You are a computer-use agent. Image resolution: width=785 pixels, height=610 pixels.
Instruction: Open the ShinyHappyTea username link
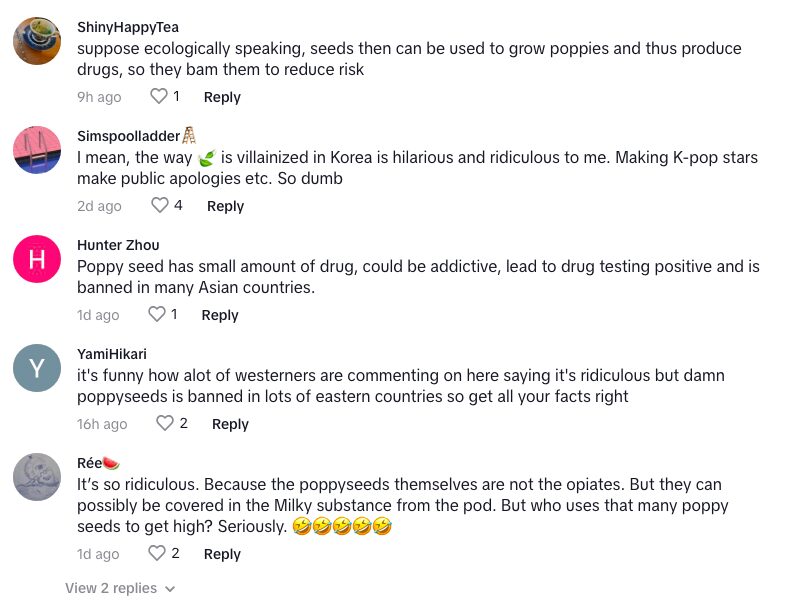point(128,27)
